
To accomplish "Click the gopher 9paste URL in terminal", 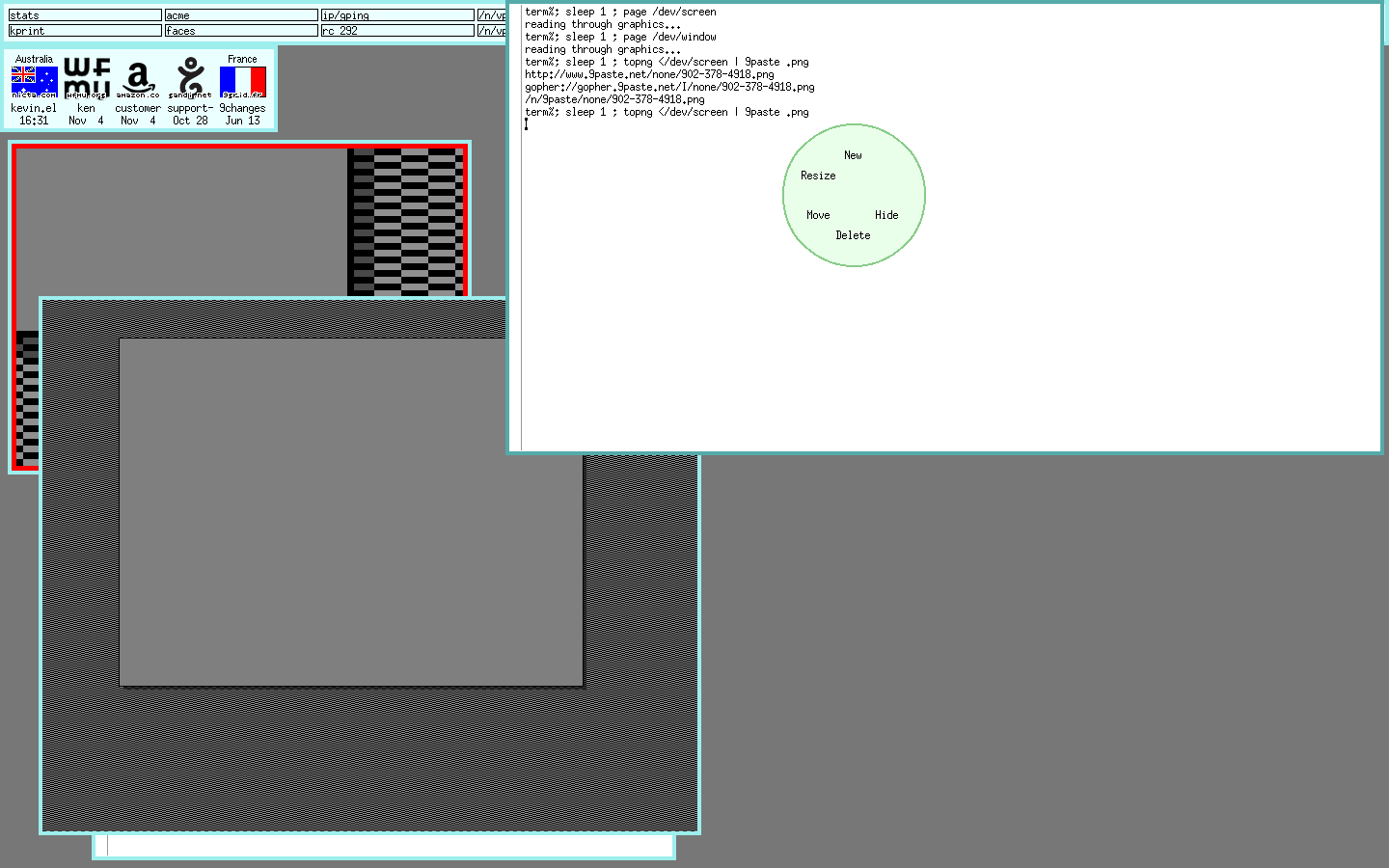I will pos(669,87).
